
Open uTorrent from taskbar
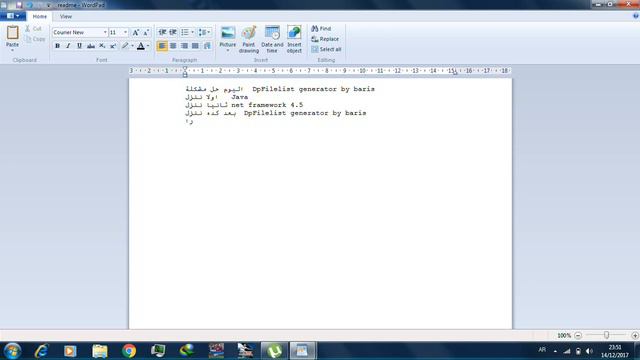tap(274, 351)
